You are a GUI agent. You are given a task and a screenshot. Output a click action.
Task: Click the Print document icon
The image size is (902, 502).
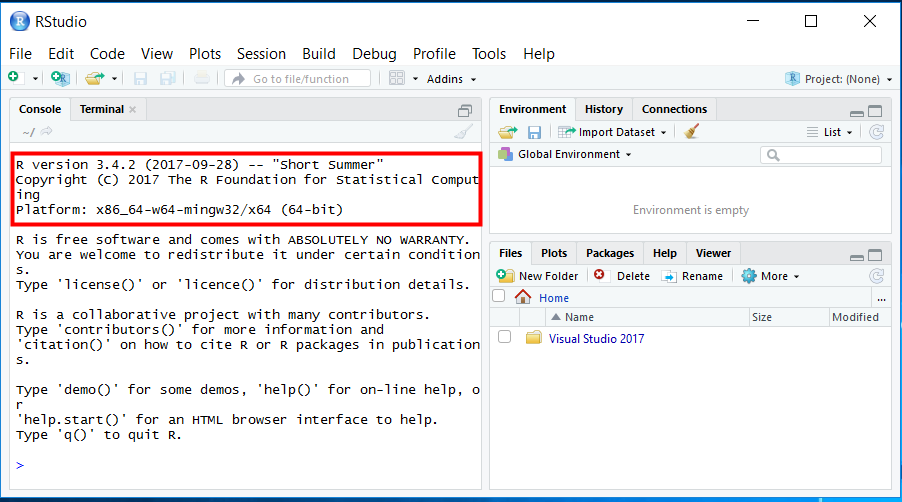[201, 78]
